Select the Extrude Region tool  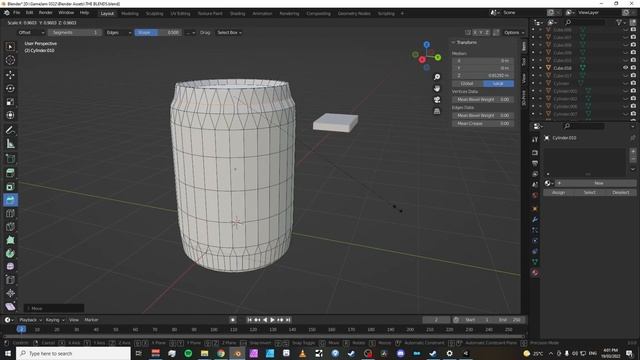pyautogui.click(x=10, y=173)
